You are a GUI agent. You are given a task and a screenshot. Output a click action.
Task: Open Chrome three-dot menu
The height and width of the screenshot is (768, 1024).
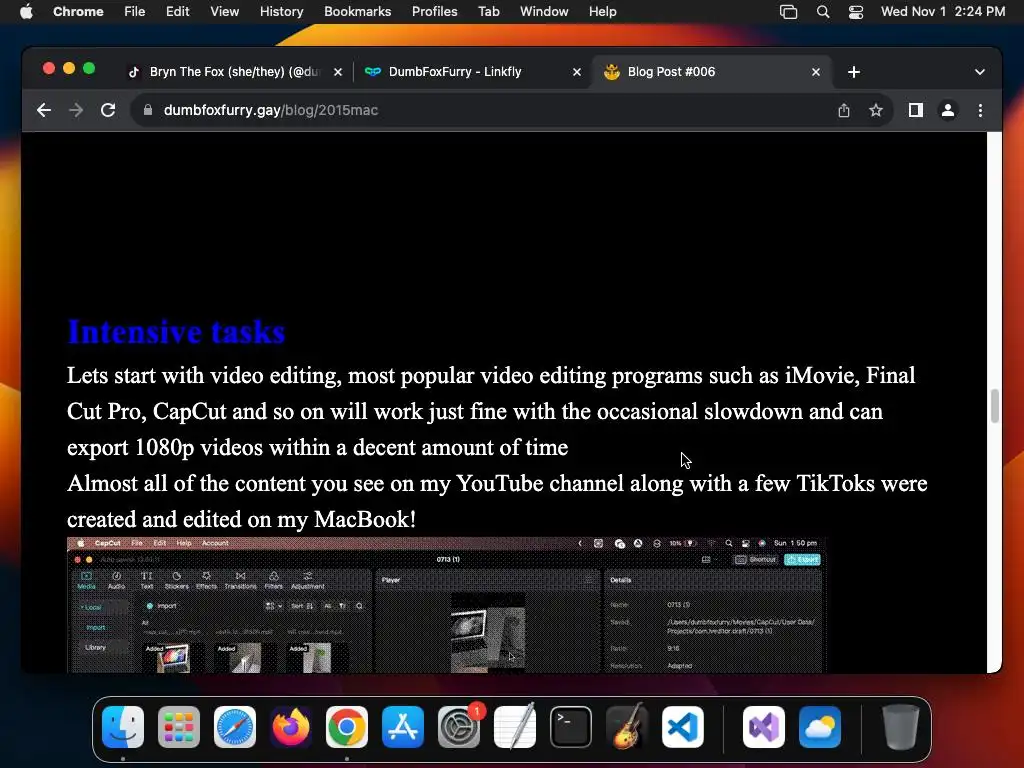tap(980, 110)
